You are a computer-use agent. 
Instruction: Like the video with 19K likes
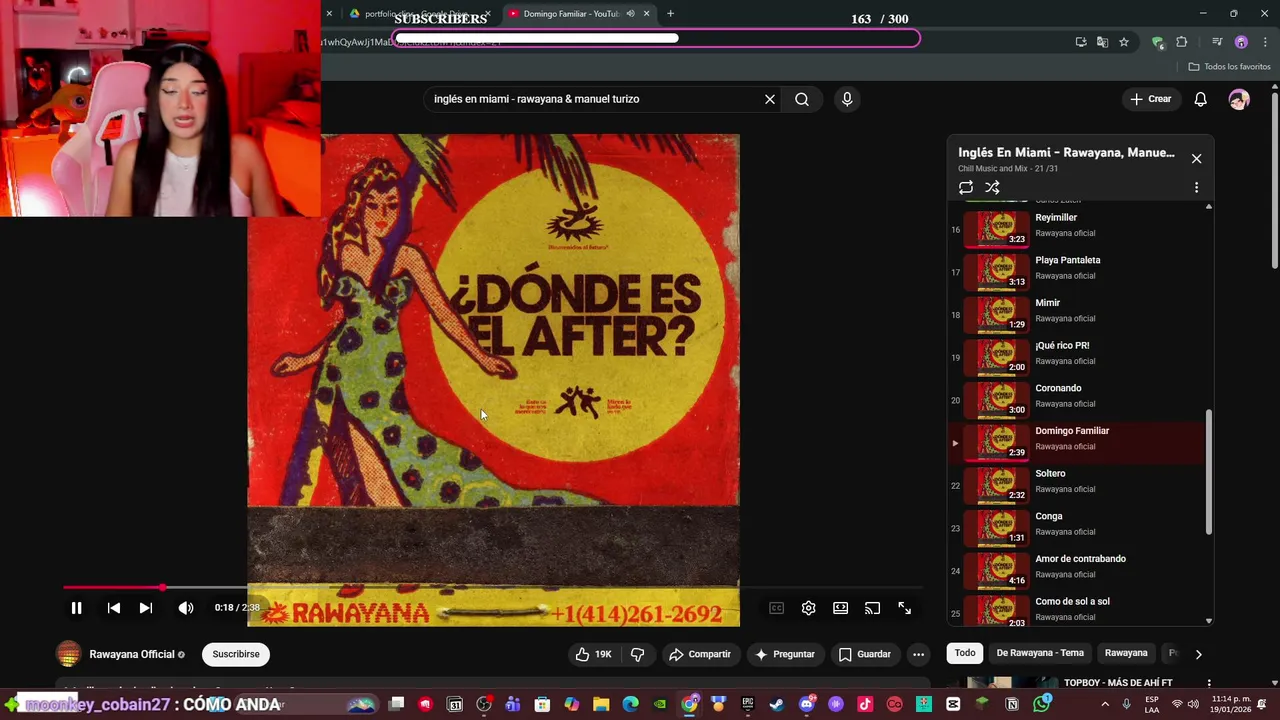point(593,654)
